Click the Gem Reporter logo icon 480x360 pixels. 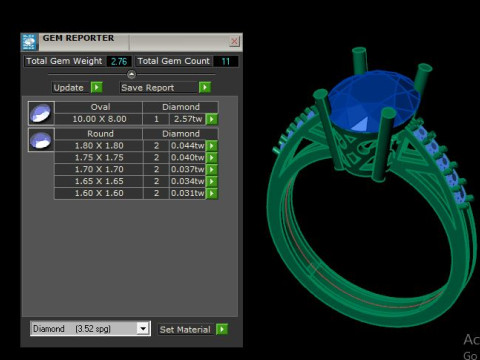coord(29,42)
